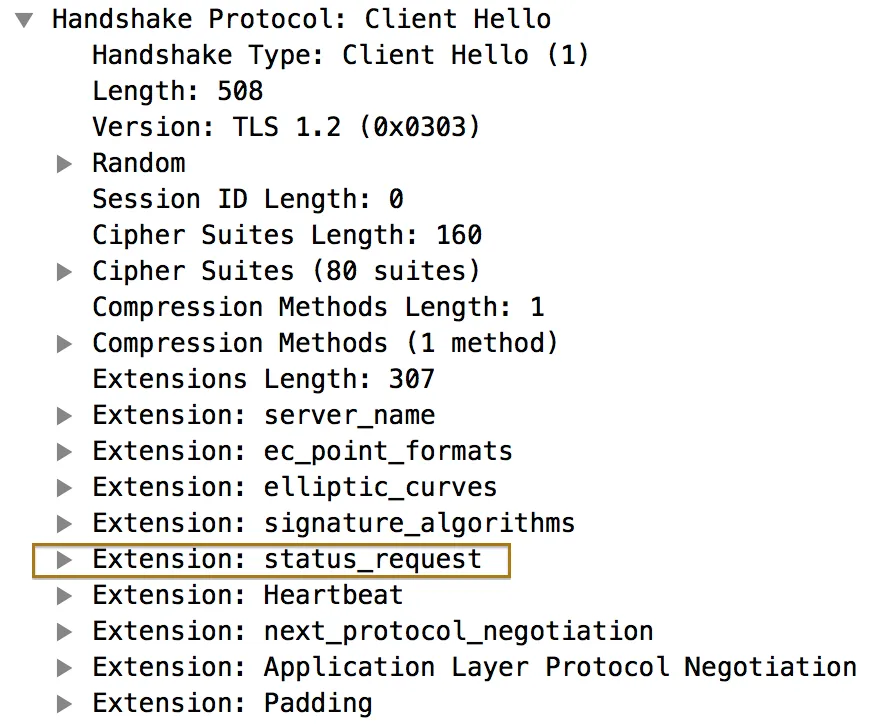Select the Cipher Suites Length: 160 row
This screenshot has width=872, height=728.
[x=287, y=236]
